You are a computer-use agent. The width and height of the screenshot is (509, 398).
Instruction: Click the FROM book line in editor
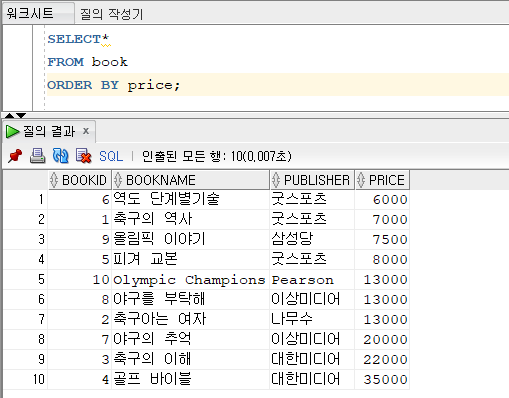(87, 62)
